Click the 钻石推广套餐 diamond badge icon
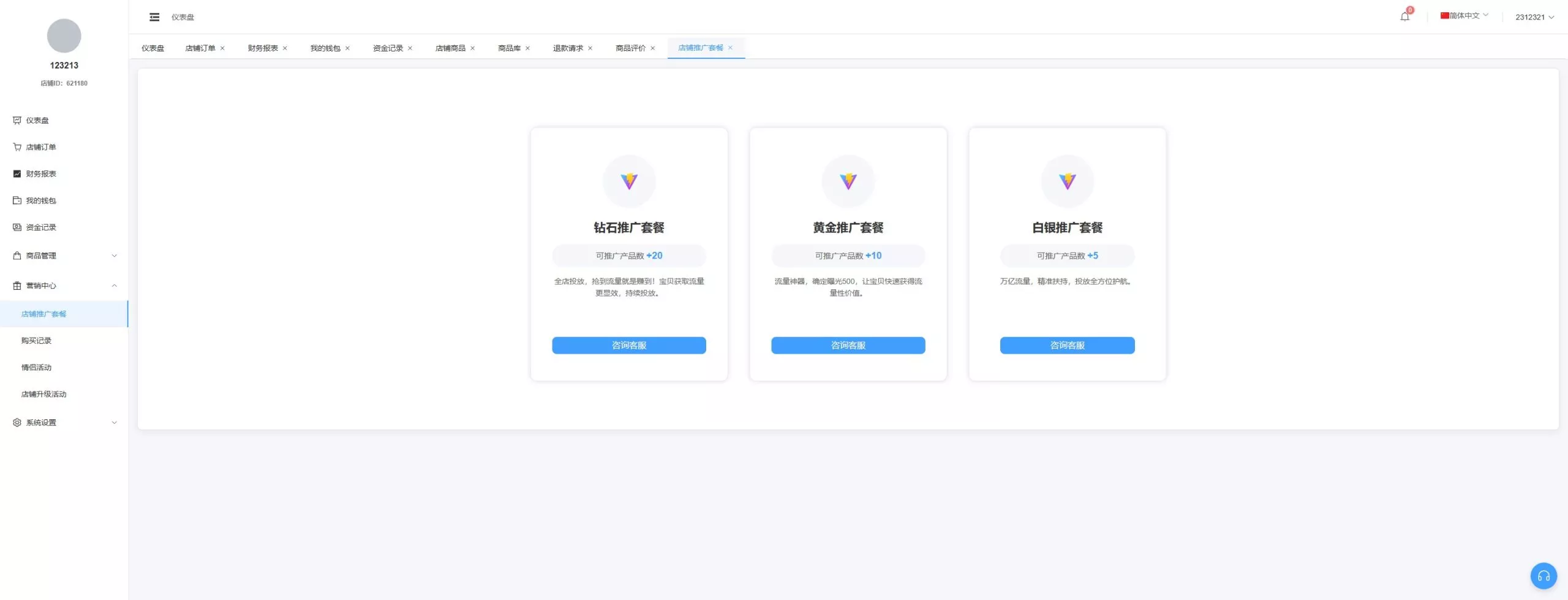Image resolution: width=1568 pixels, height=600 pixels. (629, 181)
